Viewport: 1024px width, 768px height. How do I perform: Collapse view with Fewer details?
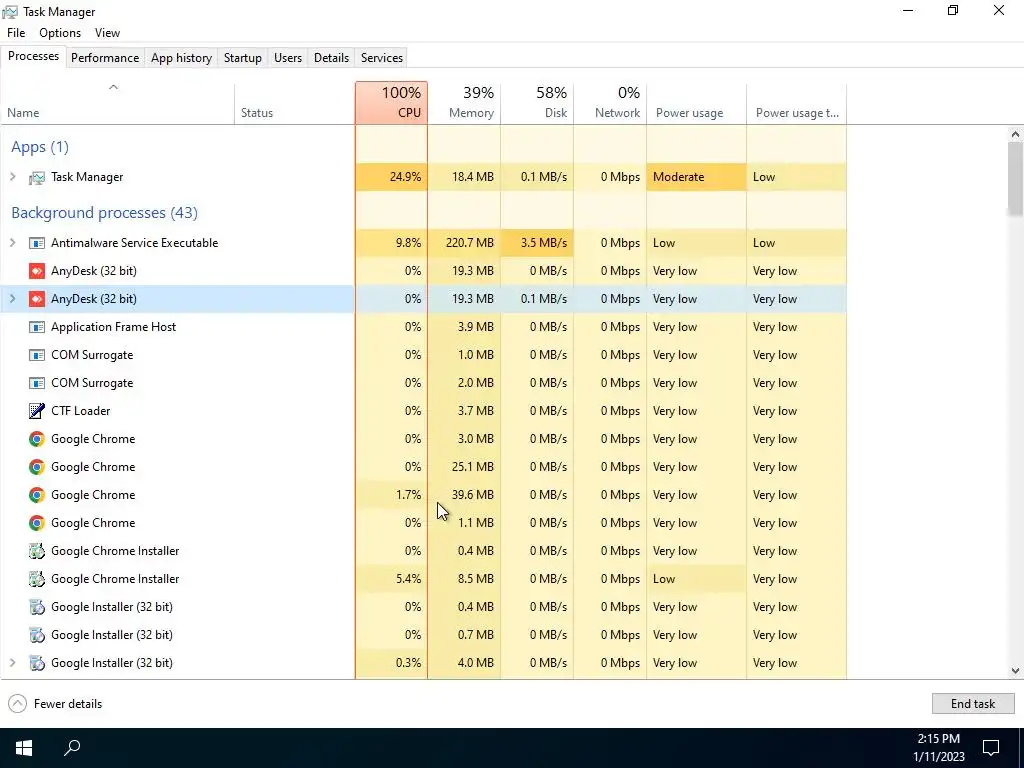[56, 704]
